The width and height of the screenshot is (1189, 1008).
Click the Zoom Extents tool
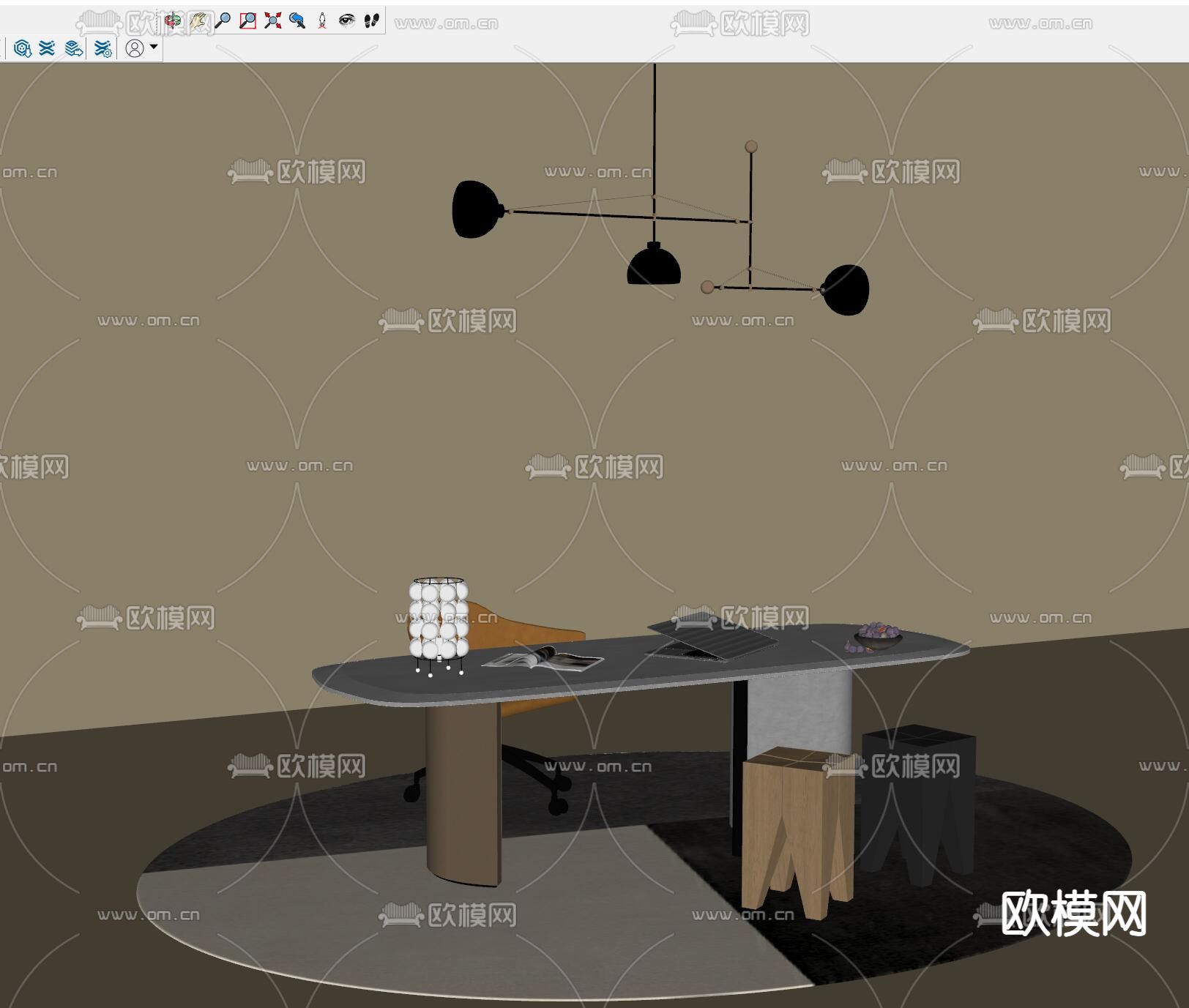pos(272,21)
